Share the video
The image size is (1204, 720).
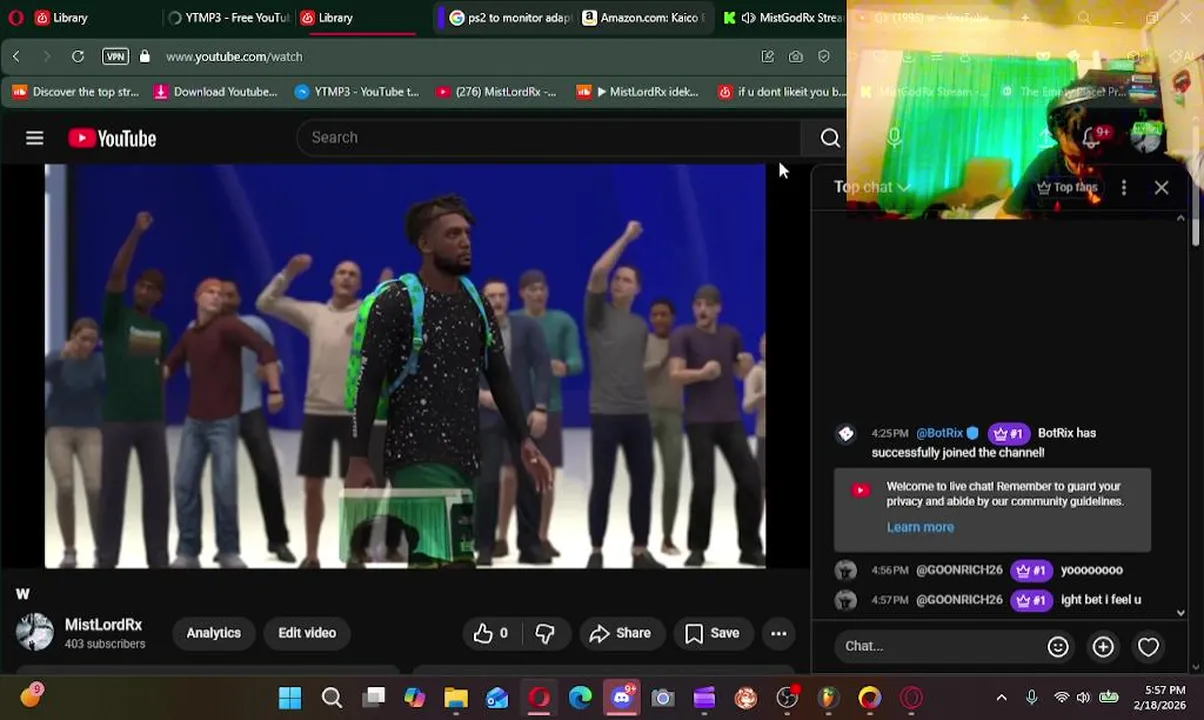(x=620, y=633)
